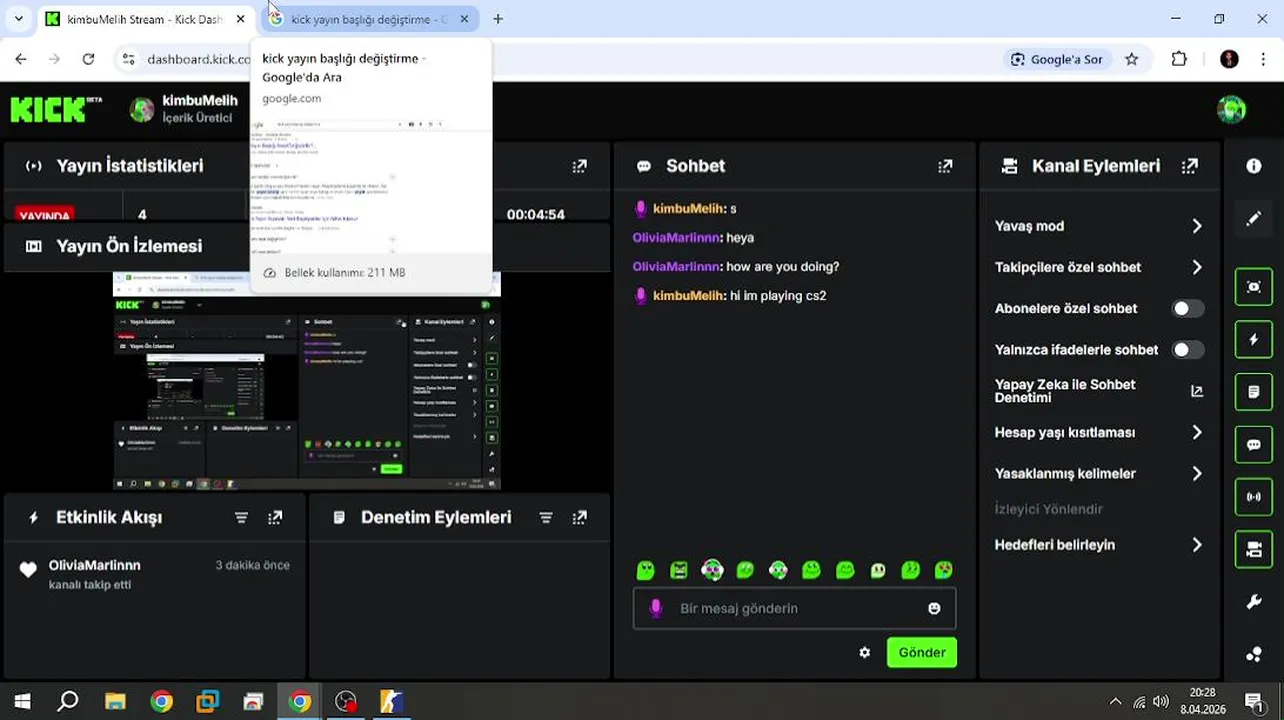Open the notification center in system tray
Screen dimensions: 1284x720
coord(1254,702)
